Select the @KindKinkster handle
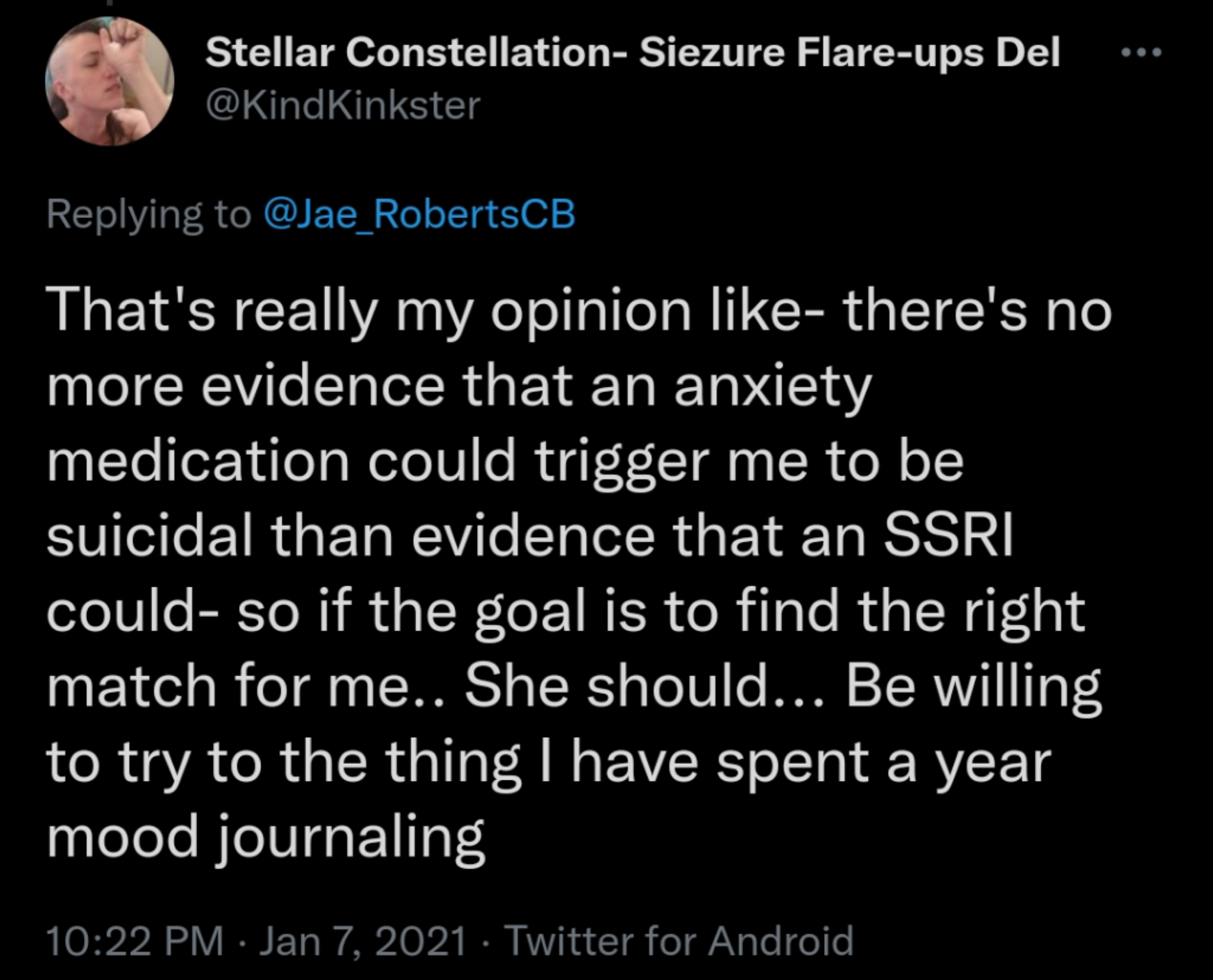 pyautogui.click(x=342, y=106)
